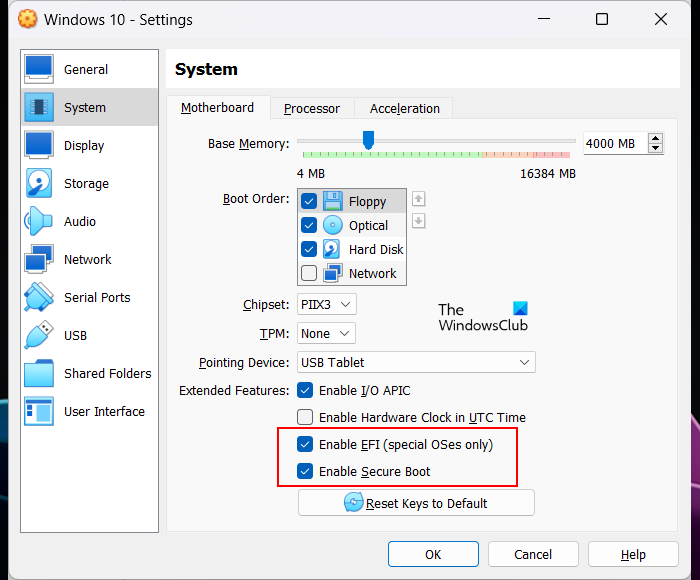Click Reset Keys to Default button
Viewport: 700px width, 580px height.
(416, 503)
